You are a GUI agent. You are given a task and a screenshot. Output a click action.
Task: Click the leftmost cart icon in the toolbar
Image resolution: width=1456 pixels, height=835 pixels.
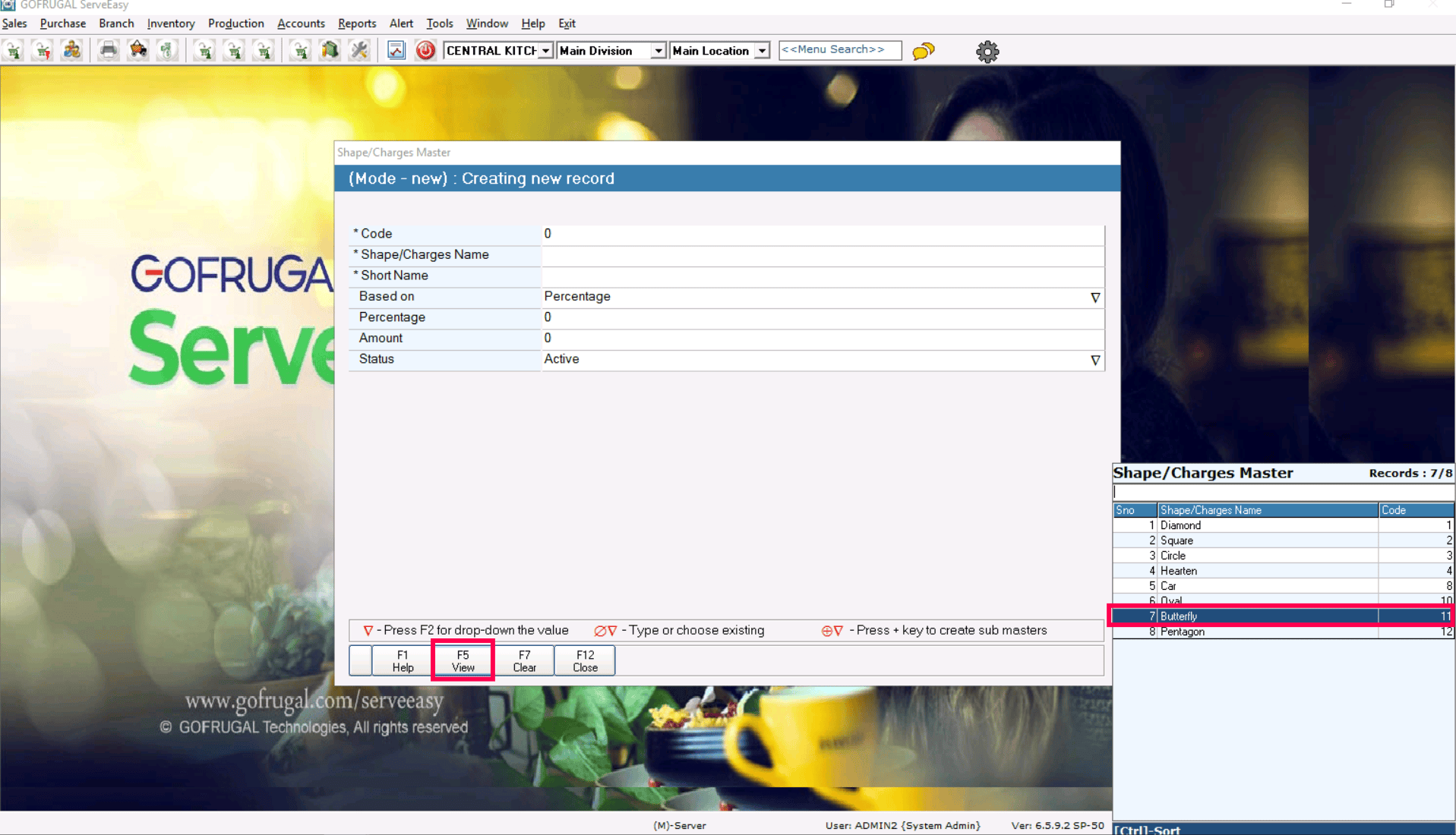[14, 51]
